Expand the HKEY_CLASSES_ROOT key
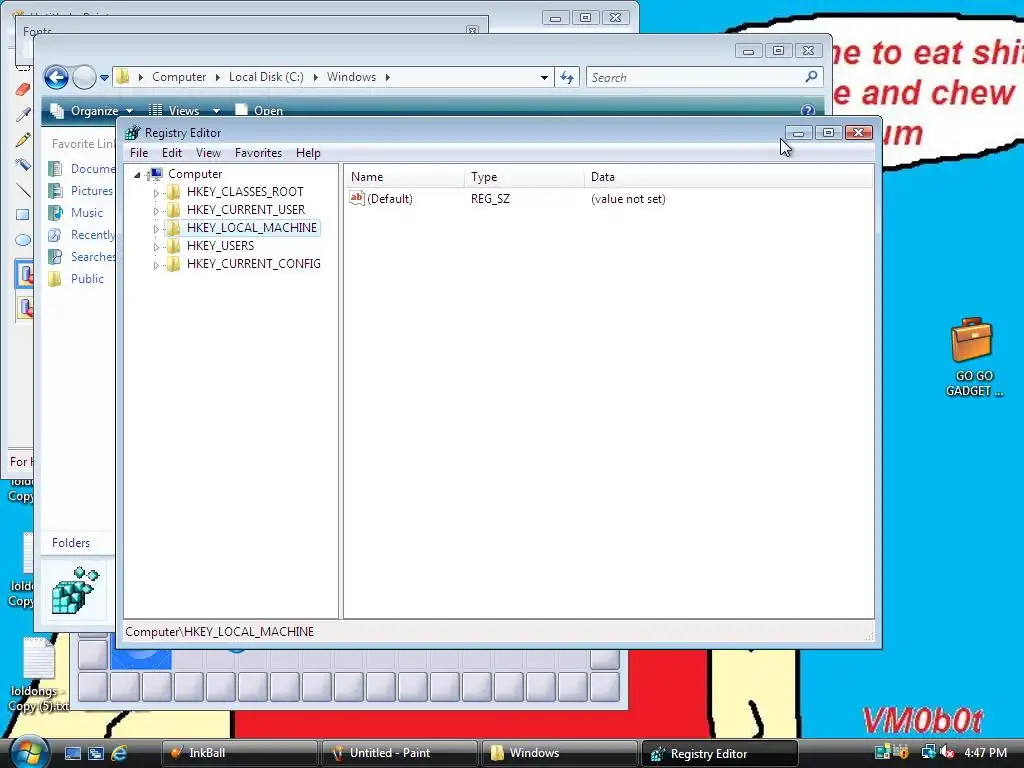 pyautogui.click(x=156, y=193)
